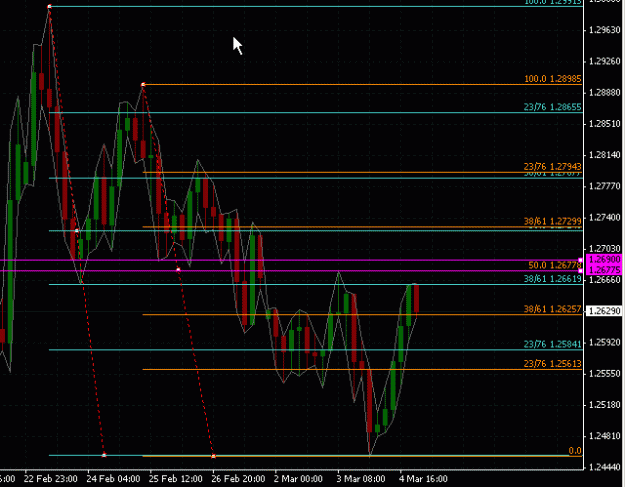Click the 1.25550 price scale value
625x487 pixels.
(x=605, y=373)
